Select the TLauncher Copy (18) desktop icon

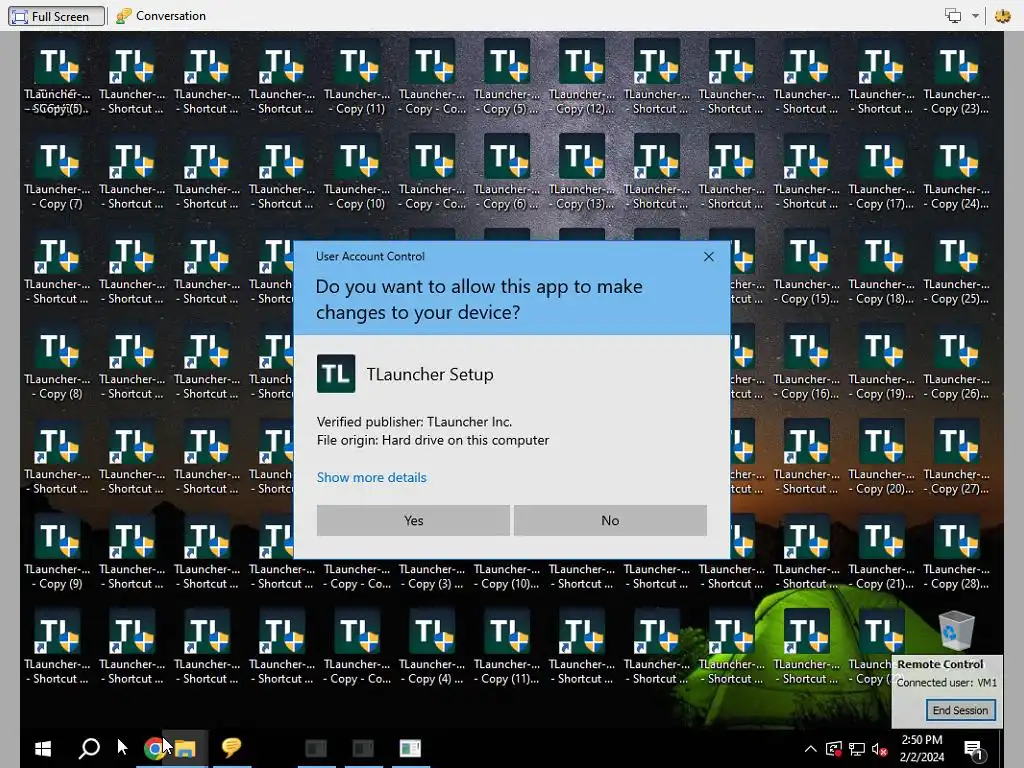[882, 268]
